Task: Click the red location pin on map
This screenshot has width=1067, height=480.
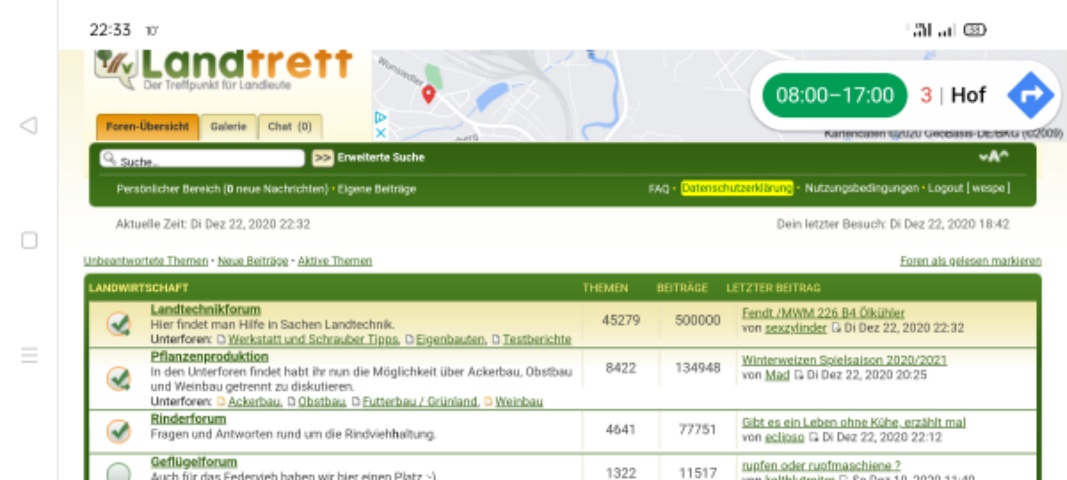Action: click(428, 94)
